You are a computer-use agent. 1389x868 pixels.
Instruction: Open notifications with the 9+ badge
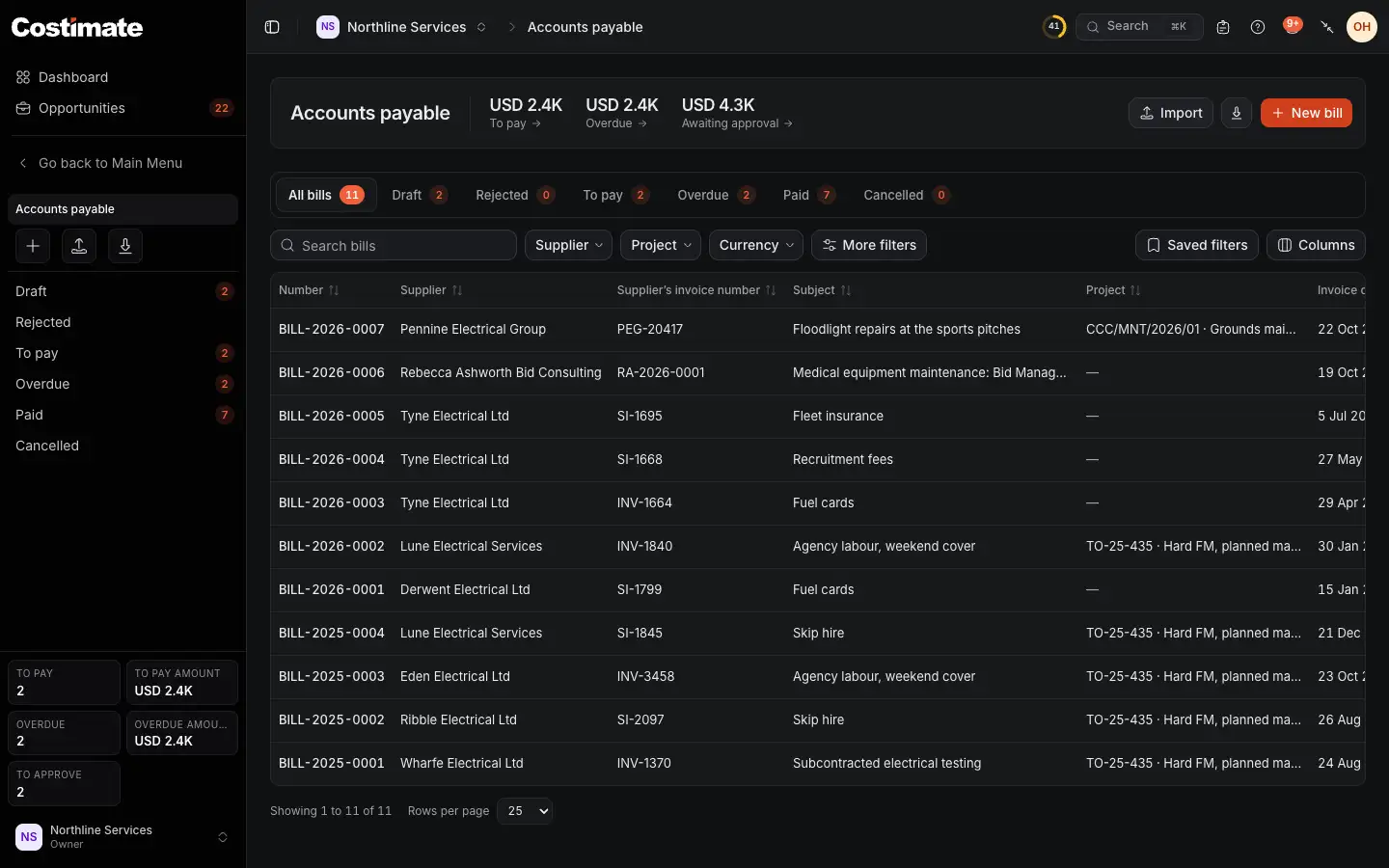[1293, 26]
